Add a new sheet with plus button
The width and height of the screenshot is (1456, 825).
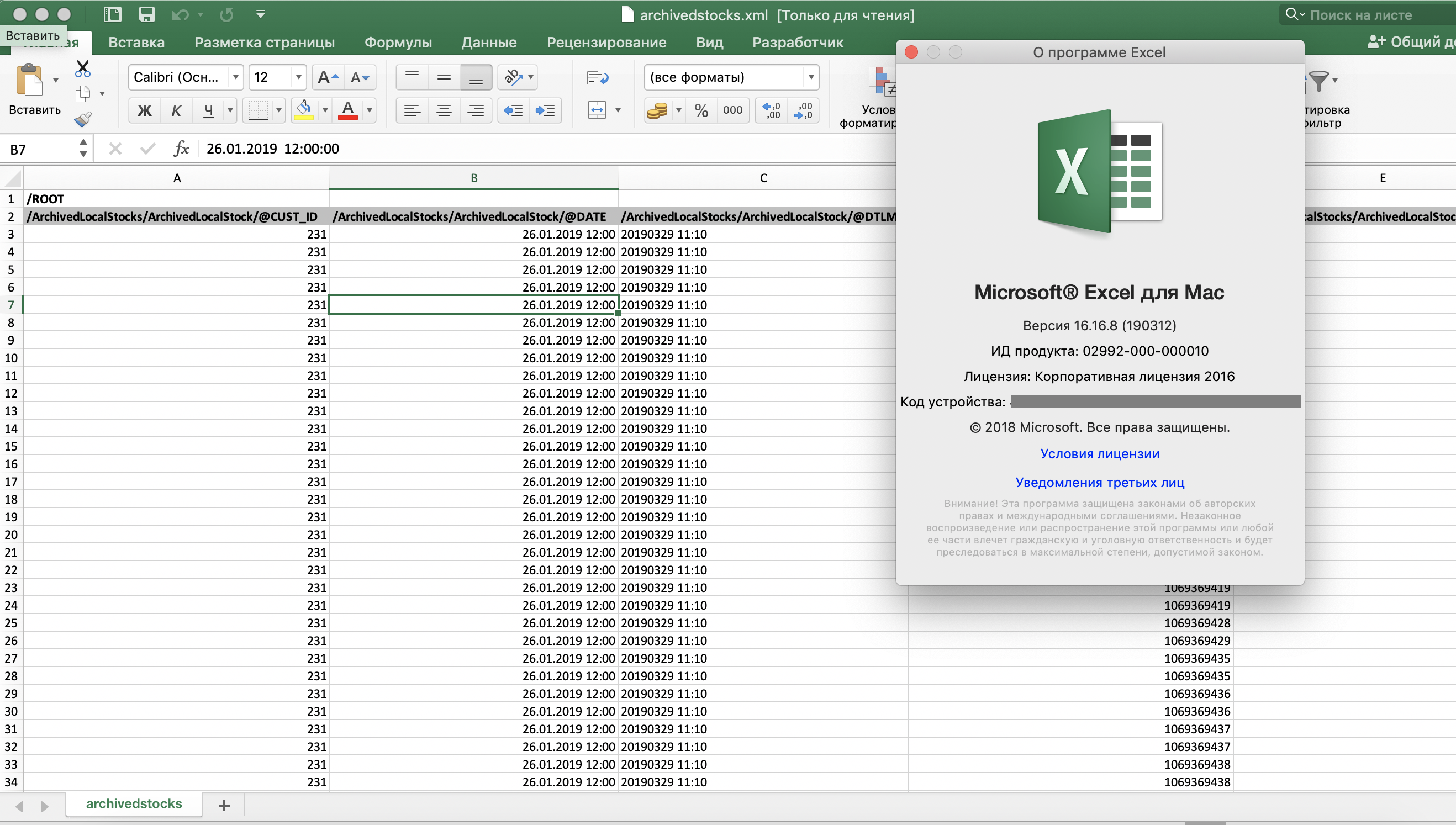(x=224, y=805)
